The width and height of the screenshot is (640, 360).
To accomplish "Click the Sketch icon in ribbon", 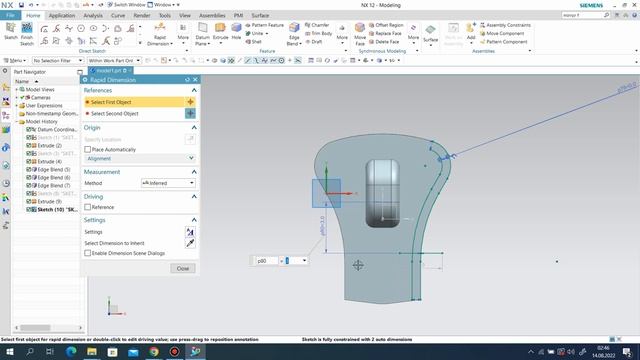I will [11, 29].
